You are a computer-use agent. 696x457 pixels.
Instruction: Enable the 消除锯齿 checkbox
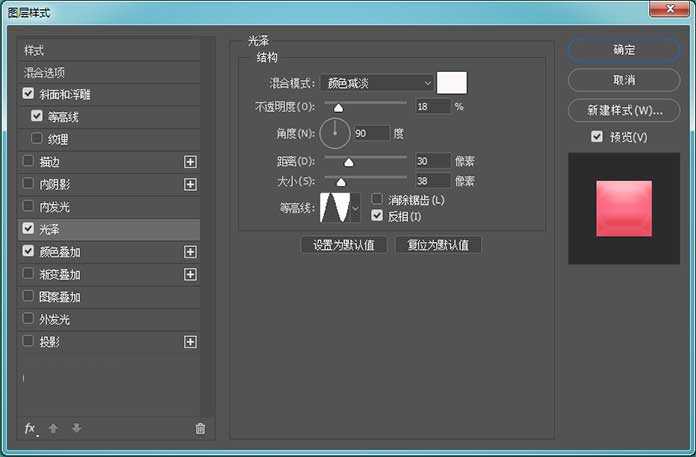tap(377, 200)
